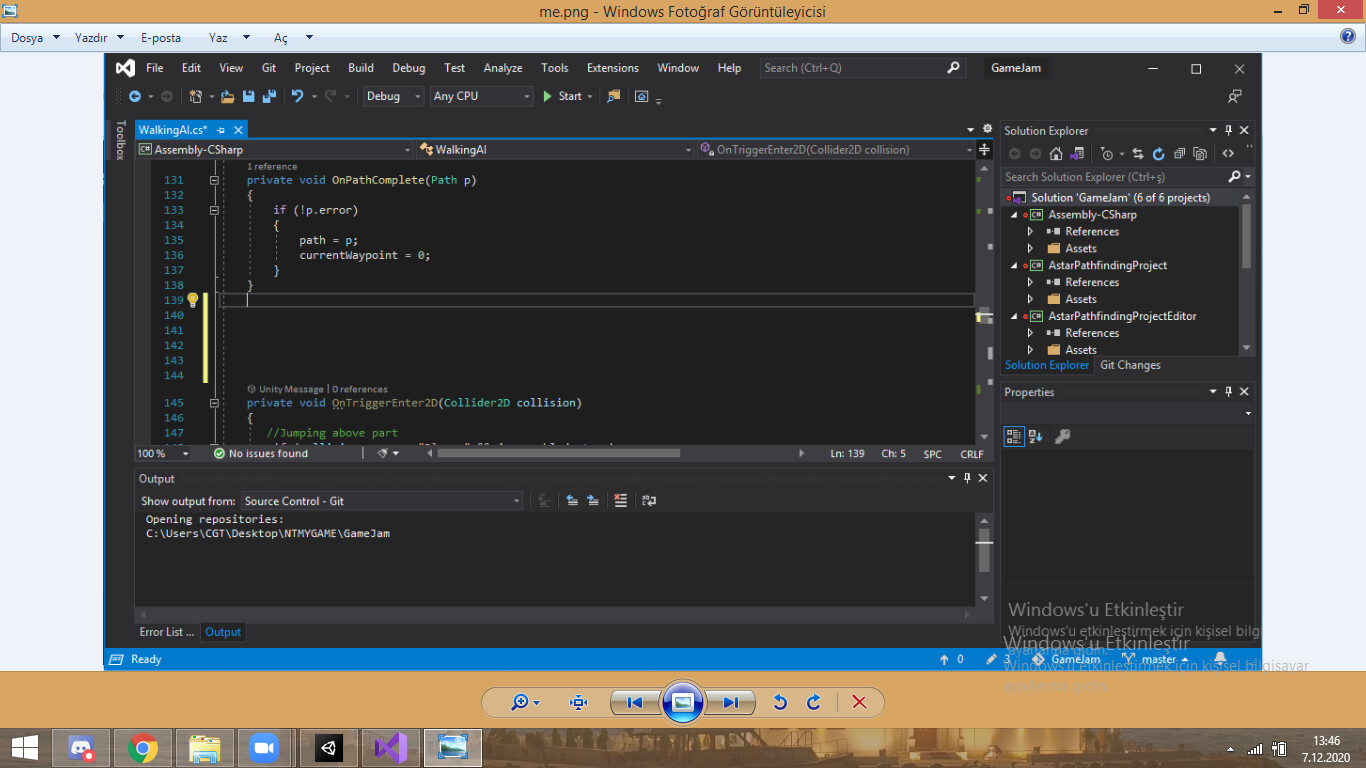Viewport: 1366px width, 768px height.
Task: Refresh the Solution Explorer
Action: coord(1159,152)
